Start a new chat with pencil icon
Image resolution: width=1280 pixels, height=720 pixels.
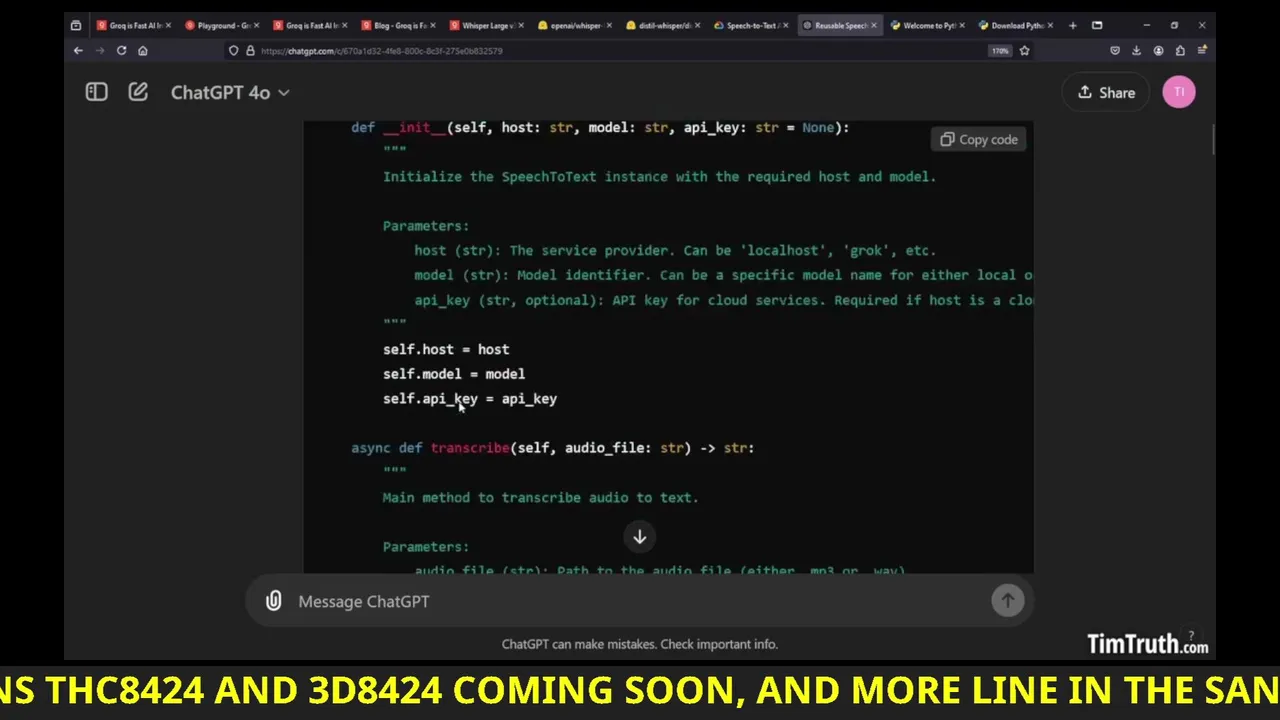[x=138, y=92]
